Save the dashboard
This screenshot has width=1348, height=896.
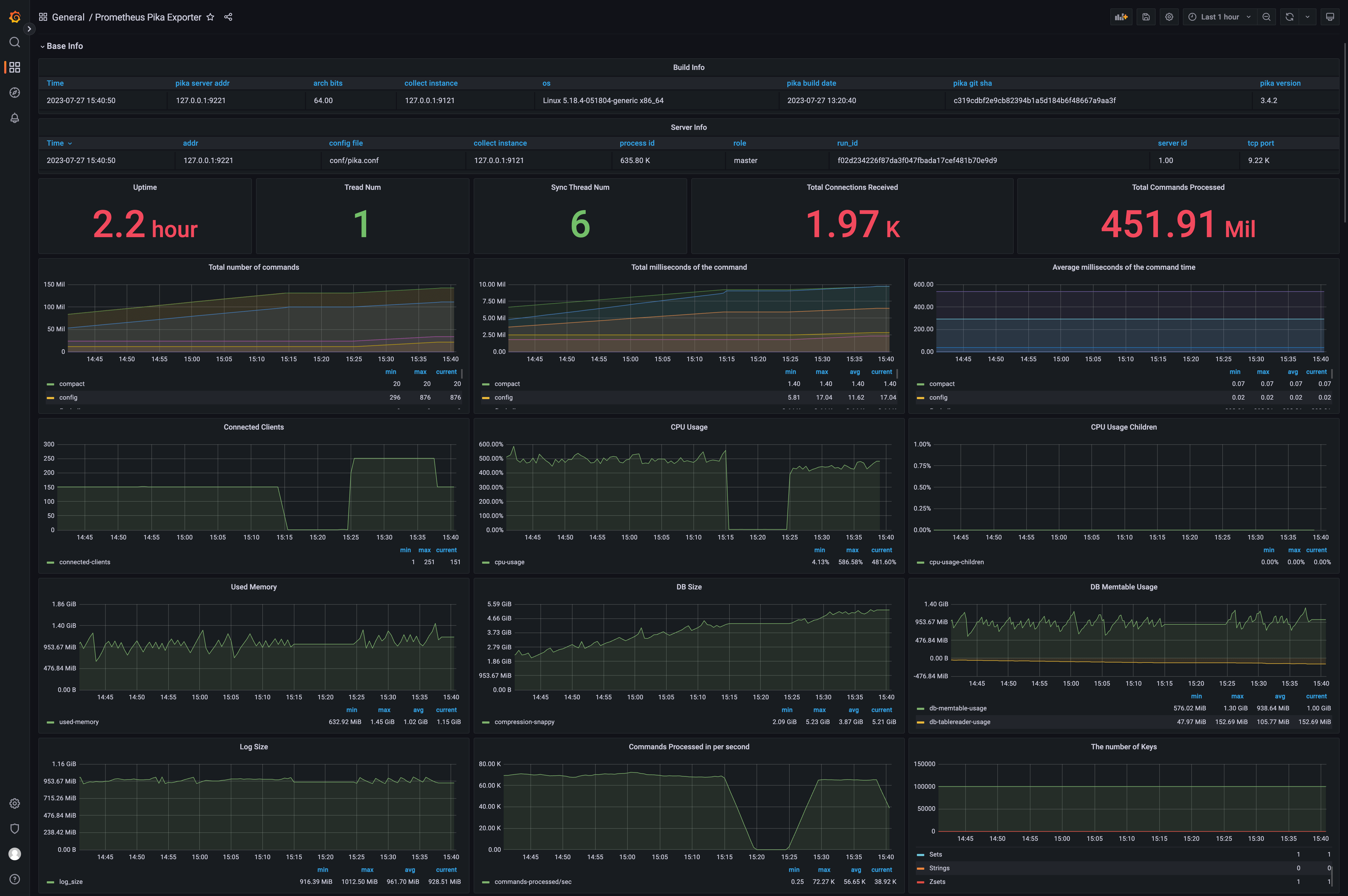[1146, 17]
